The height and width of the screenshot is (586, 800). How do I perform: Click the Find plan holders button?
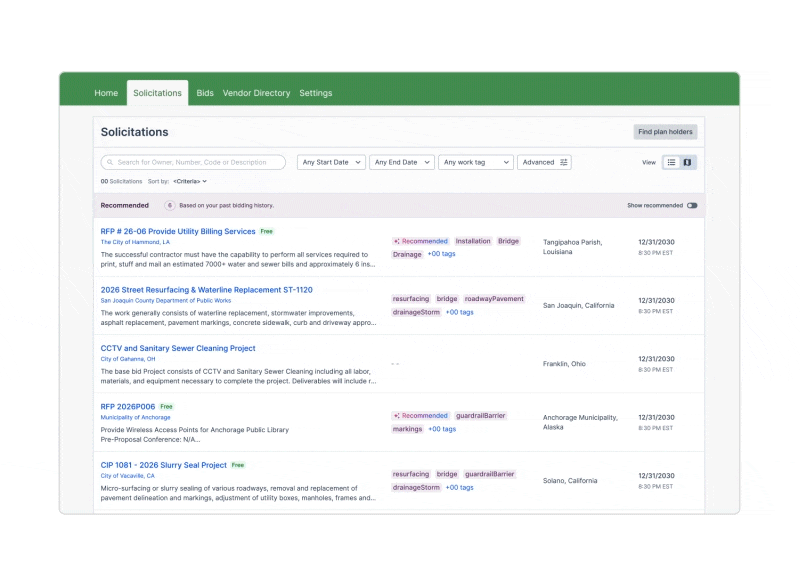coord(667,131)
